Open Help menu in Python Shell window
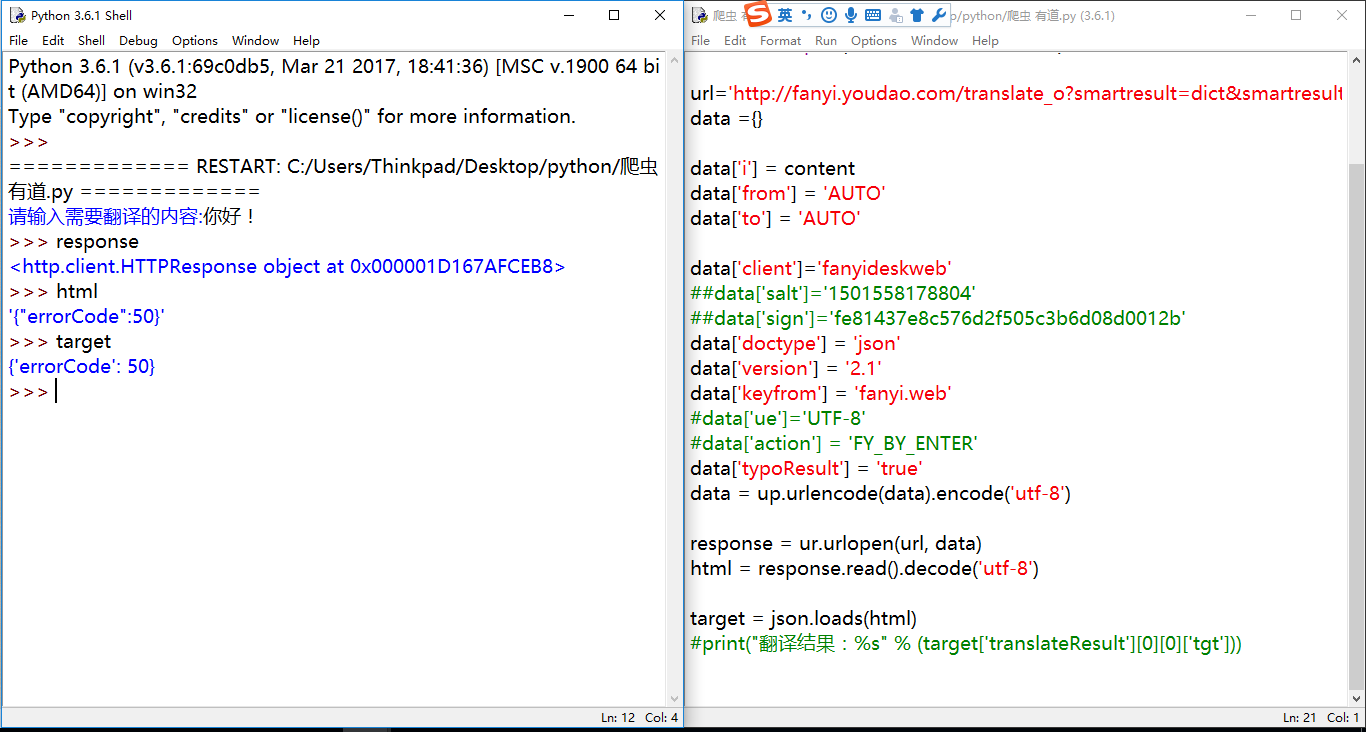This screenshot has height=732, width=1366. pos(306,41)
